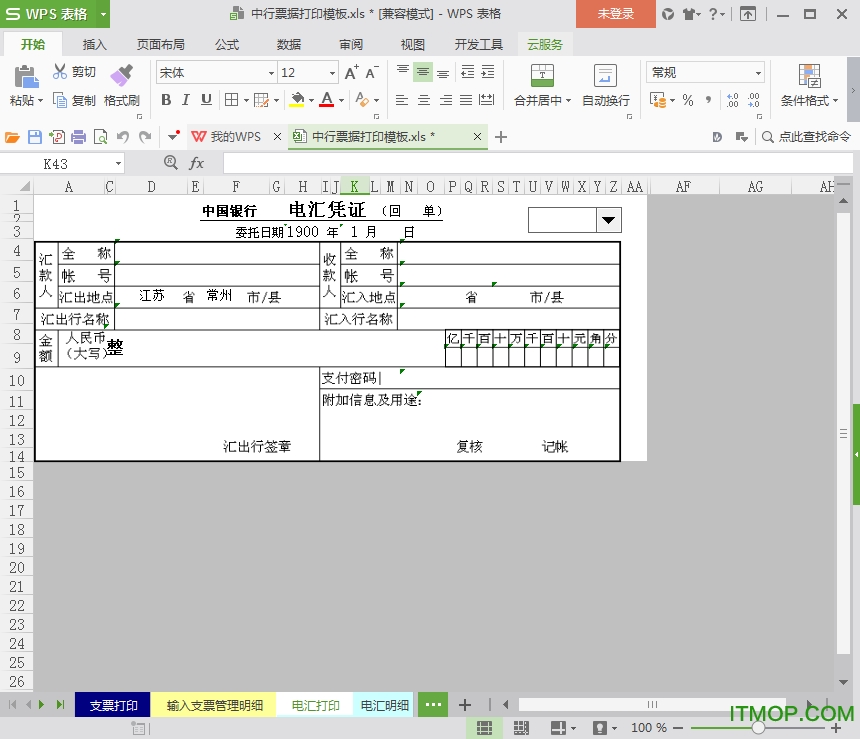The height and width of the screenshot is (739, 860).
Task: Open the WPS 表格 application menu arrow
Action: 103,14
